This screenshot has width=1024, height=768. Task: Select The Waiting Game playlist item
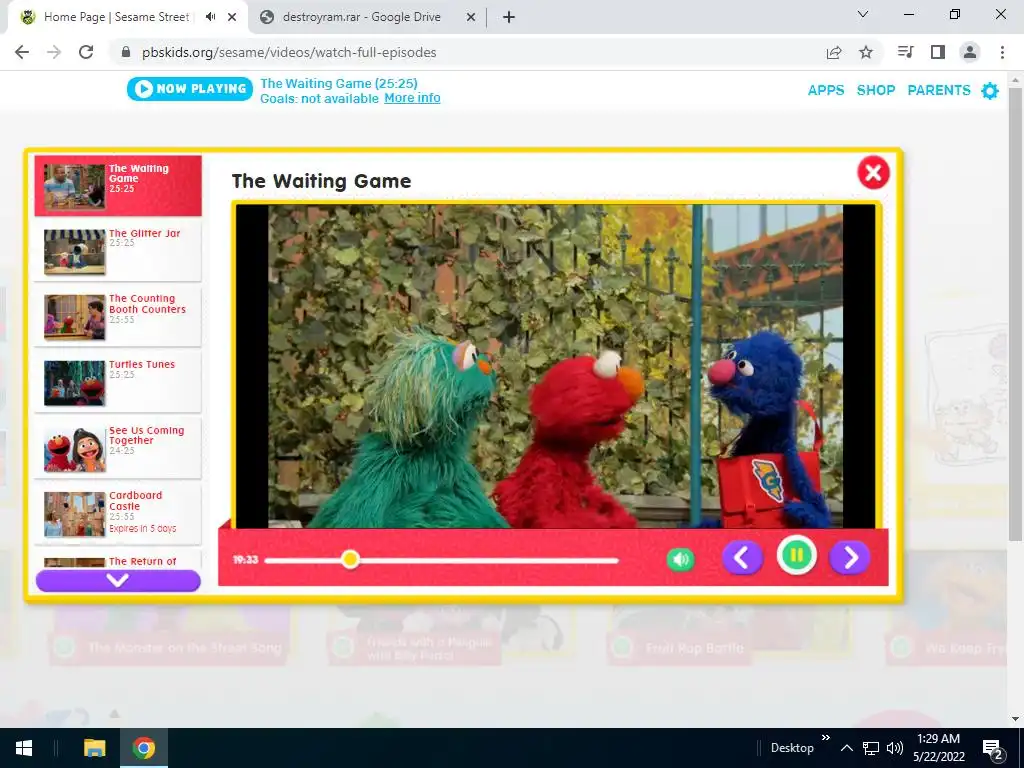(118, 185)
